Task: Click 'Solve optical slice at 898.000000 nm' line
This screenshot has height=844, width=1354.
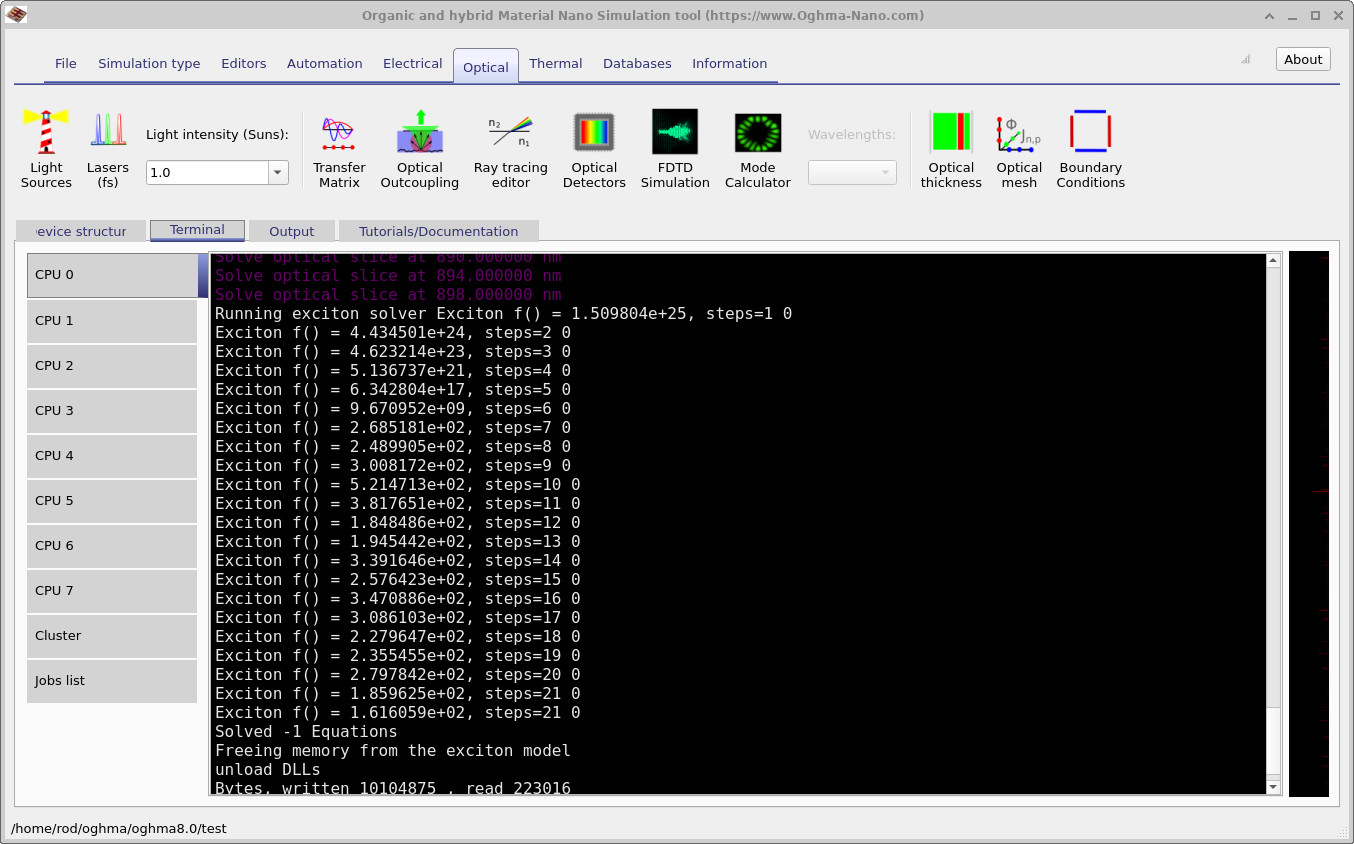Action: [x=388, y=295]
